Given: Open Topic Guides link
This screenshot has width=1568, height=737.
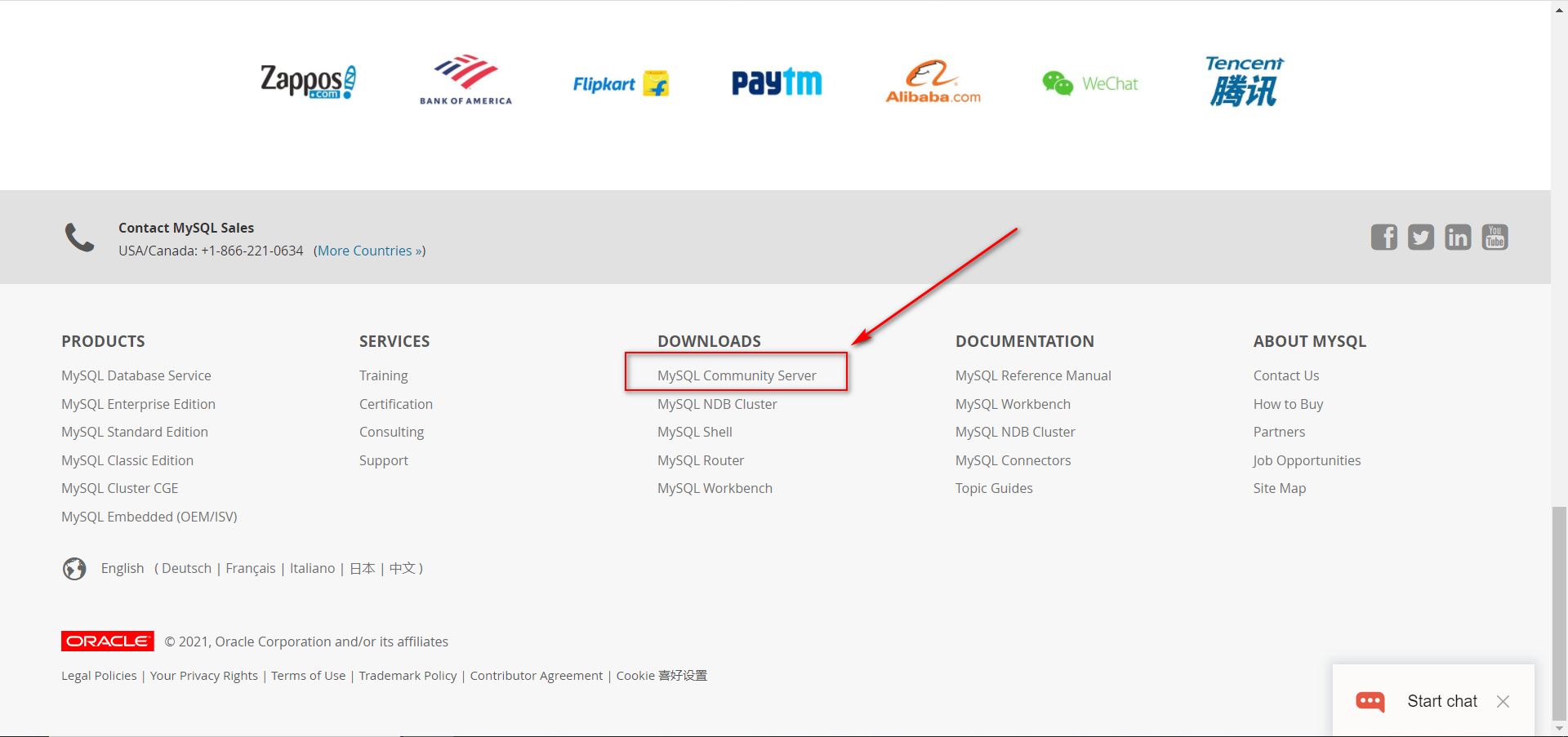Looking at the screenshot, I should 994,488.
